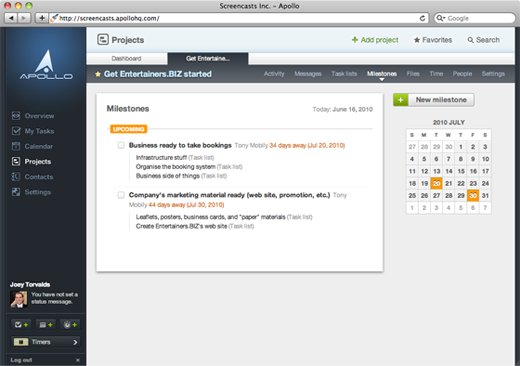520x366 pixels.
Task: Open the Task lists project tab
Action: click(x=344, y=74)
